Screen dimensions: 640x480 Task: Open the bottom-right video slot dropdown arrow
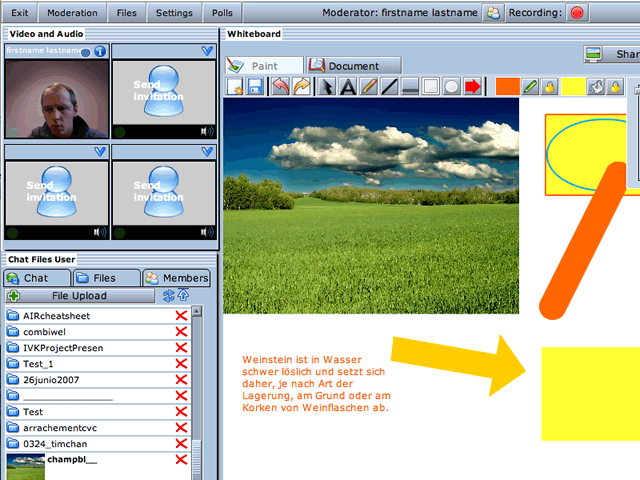coord(208,151)
